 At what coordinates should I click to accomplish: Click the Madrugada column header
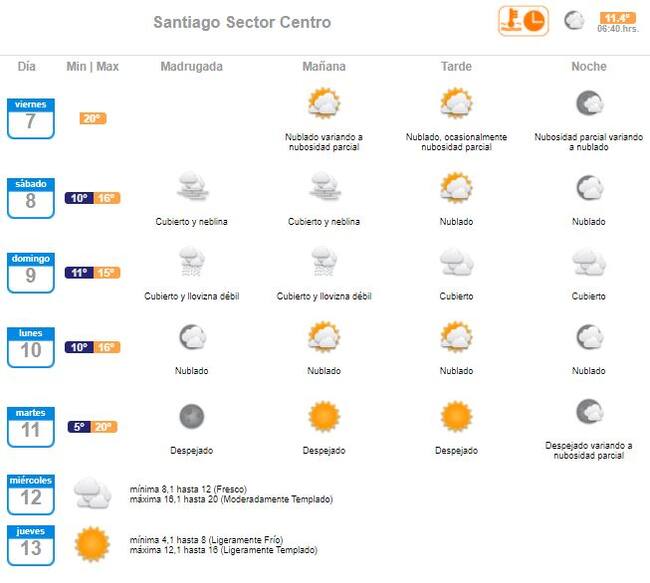191,67
